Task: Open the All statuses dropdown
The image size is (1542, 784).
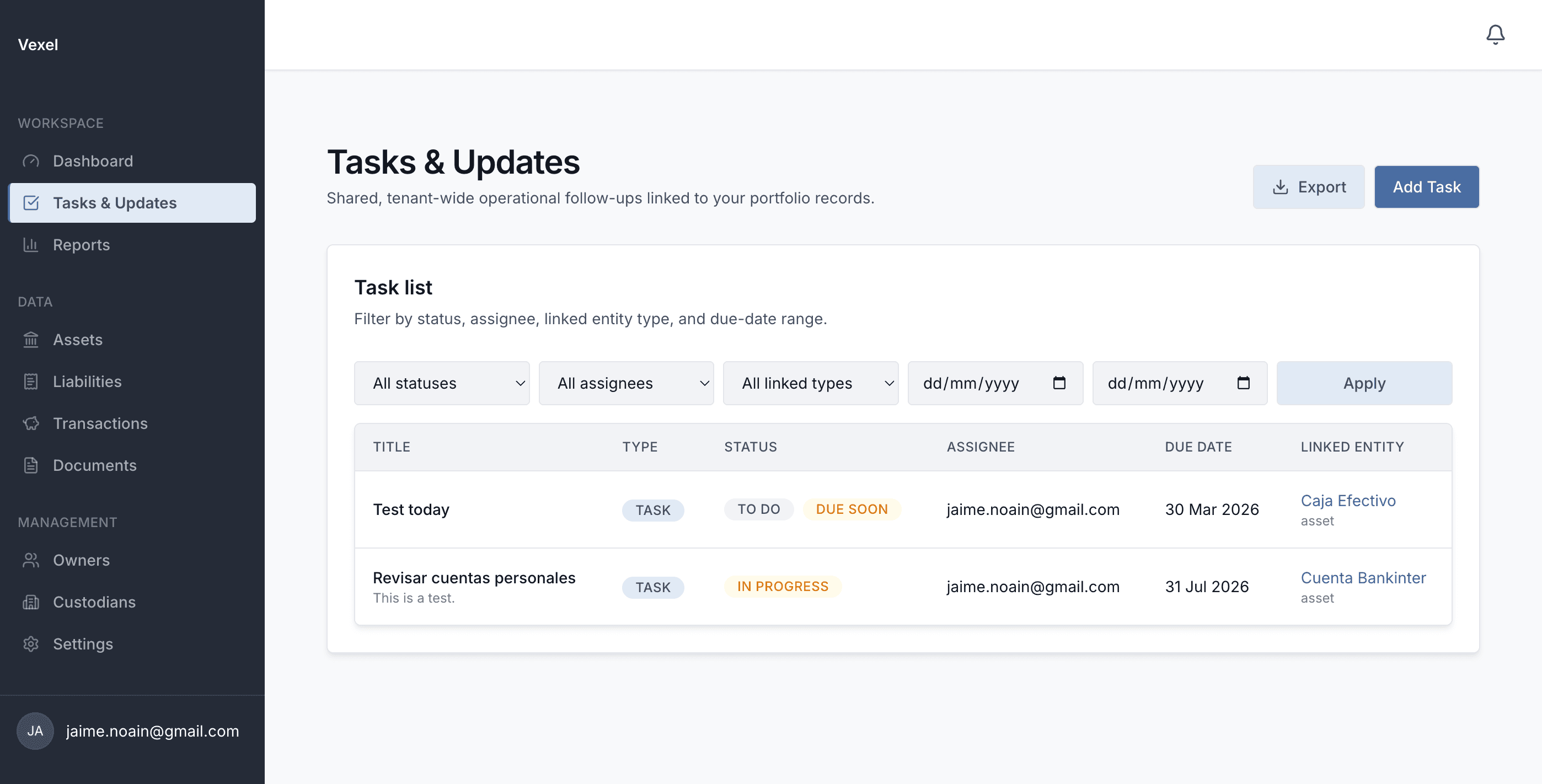Action: pyautogui.click(x=442, y=383)
